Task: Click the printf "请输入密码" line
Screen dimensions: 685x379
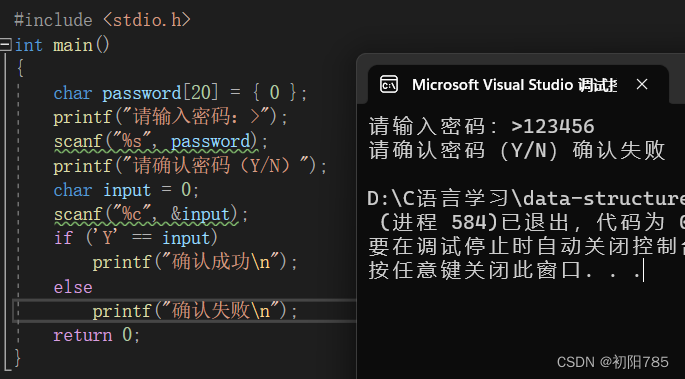Action: (x=170, y=117)
